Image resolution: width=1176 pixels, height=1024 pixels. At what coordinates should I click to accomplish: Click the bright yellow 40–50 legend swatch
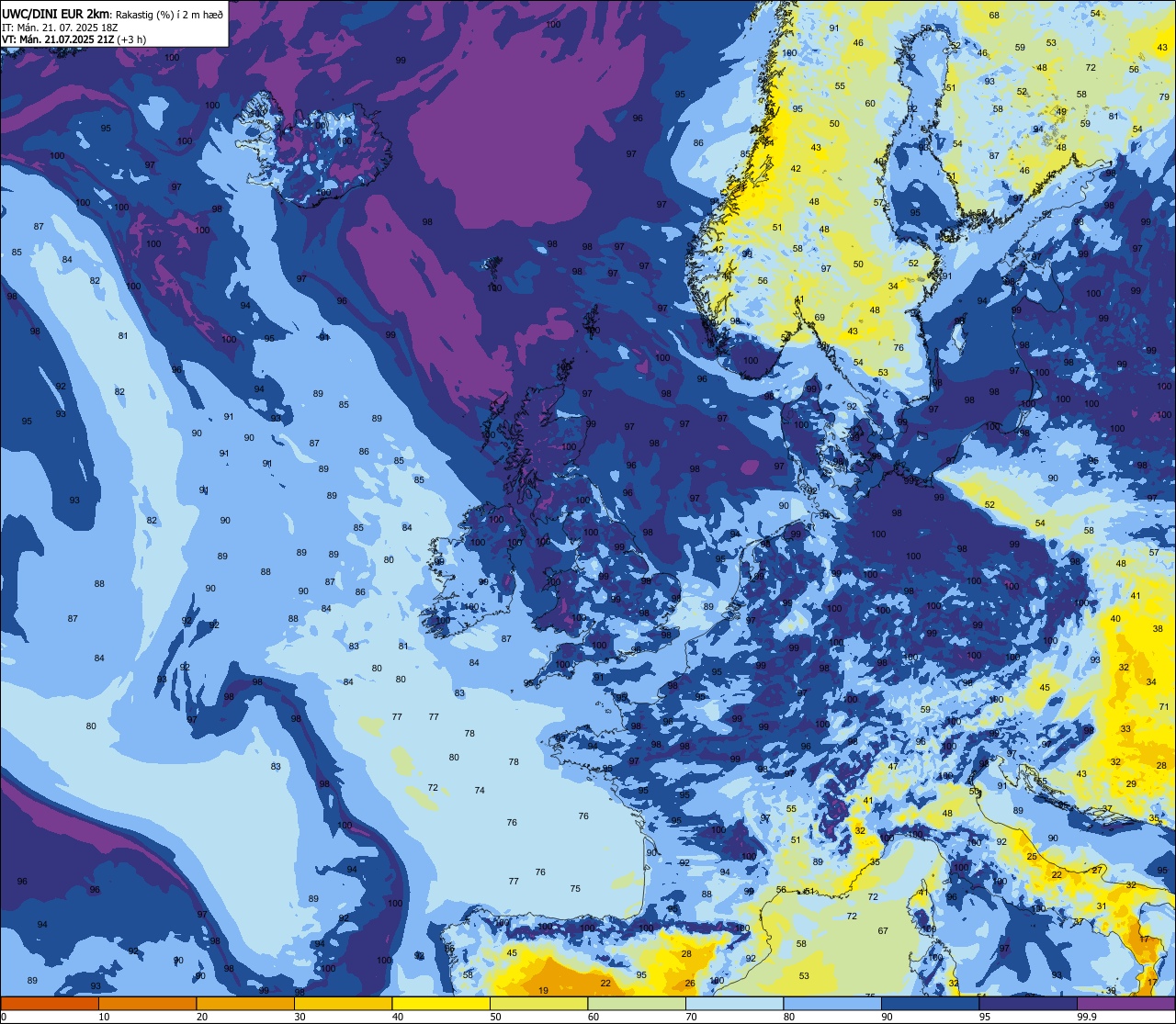click(441, 1004)
